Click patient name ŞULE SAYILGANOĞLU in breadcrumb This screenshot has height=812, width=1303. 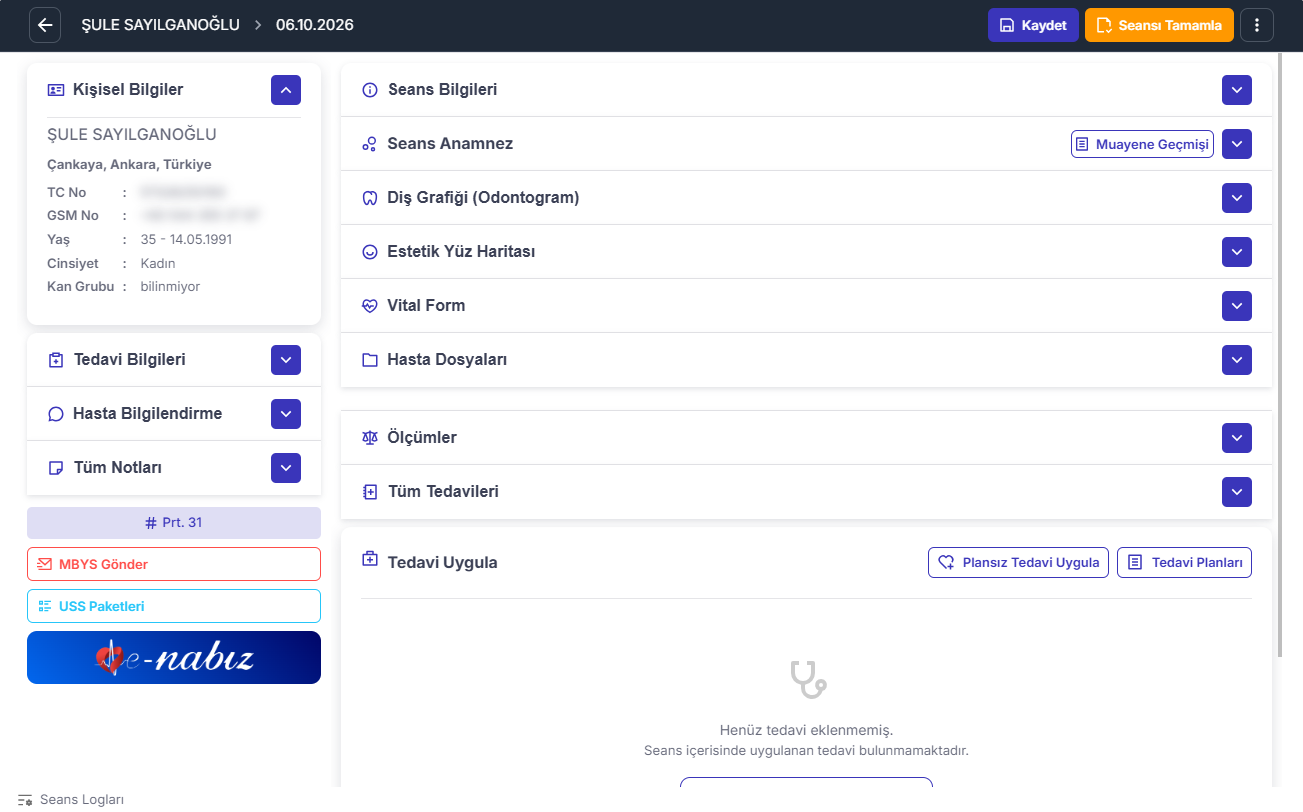point(160,25)
